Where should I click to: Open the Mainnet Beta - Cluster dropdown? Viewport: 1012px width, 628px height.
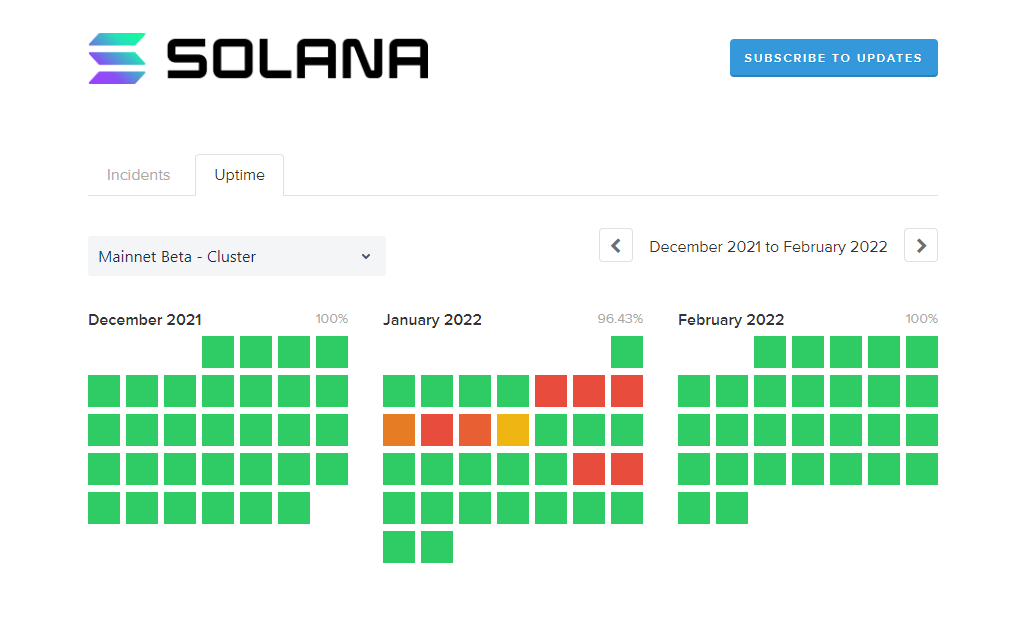click(x=237, y=256)
